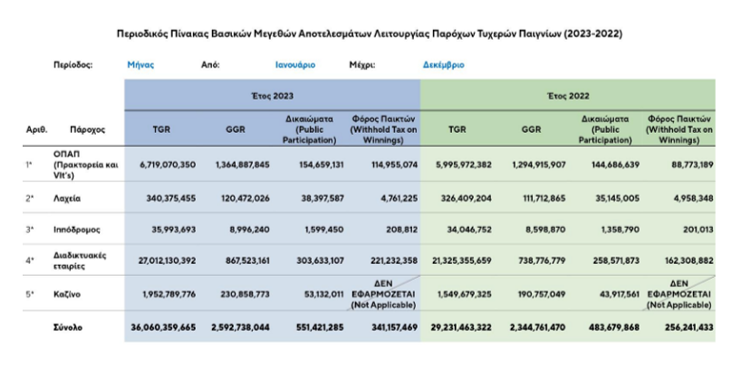Select the Διαδικτυακές εταιρίες row label
The image size is (745, 392).
click(x=80, y=260)
